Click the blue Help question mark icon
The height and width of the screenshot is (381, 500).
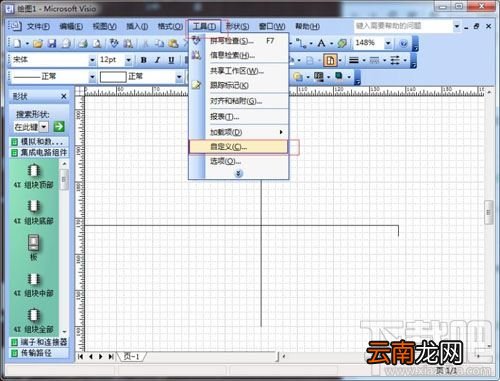click(x=403, y=43)
